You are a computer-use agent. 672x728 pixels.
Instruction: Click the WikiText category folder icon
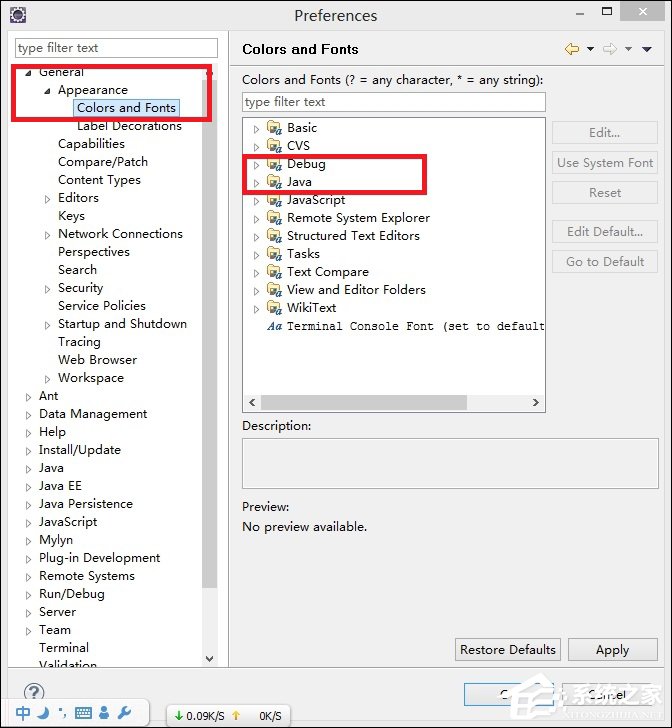click(x=274, y=307)
